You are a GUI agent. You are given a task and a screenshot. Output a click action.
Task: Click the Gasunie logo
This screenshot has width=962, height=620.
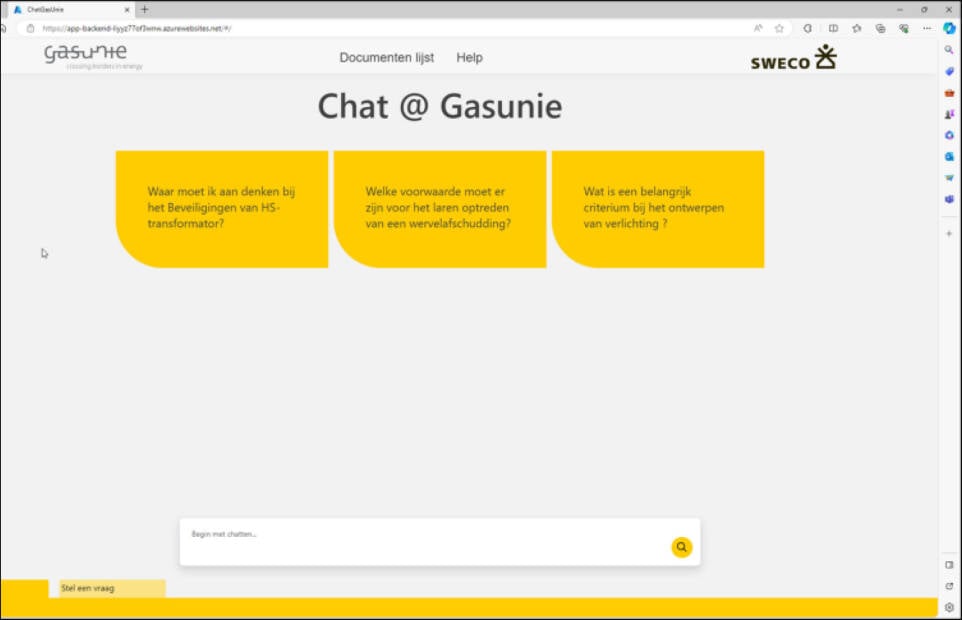click(x=86, y=55)
